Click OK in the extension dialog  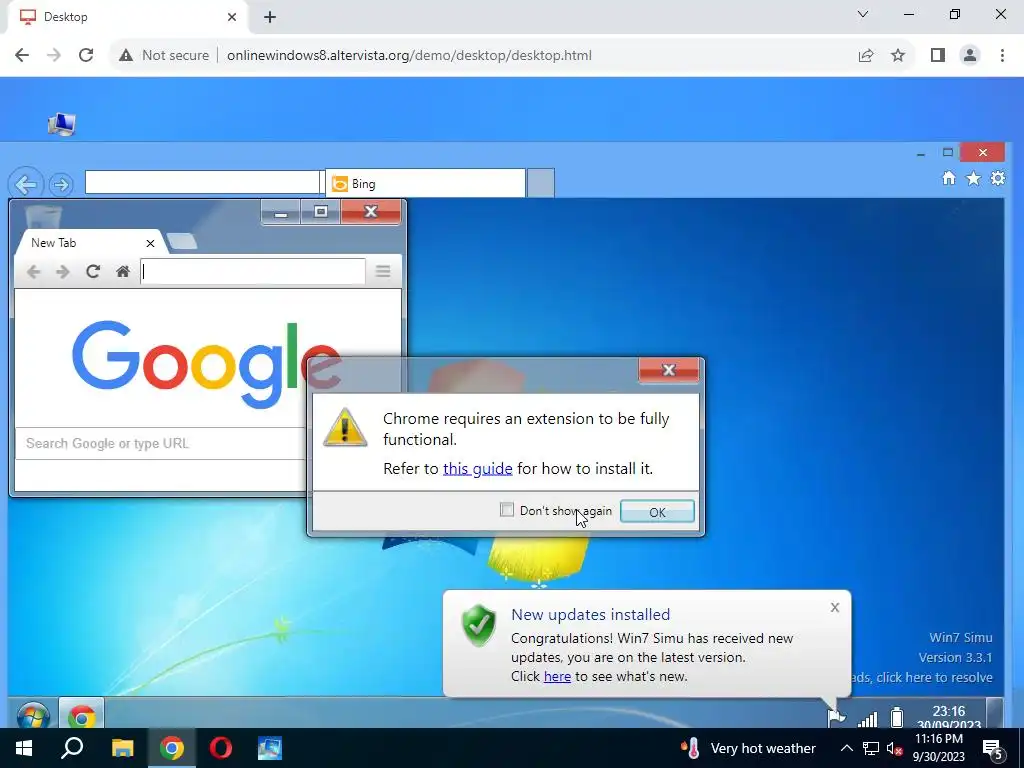pyautogui.click(x=657, y=512)
